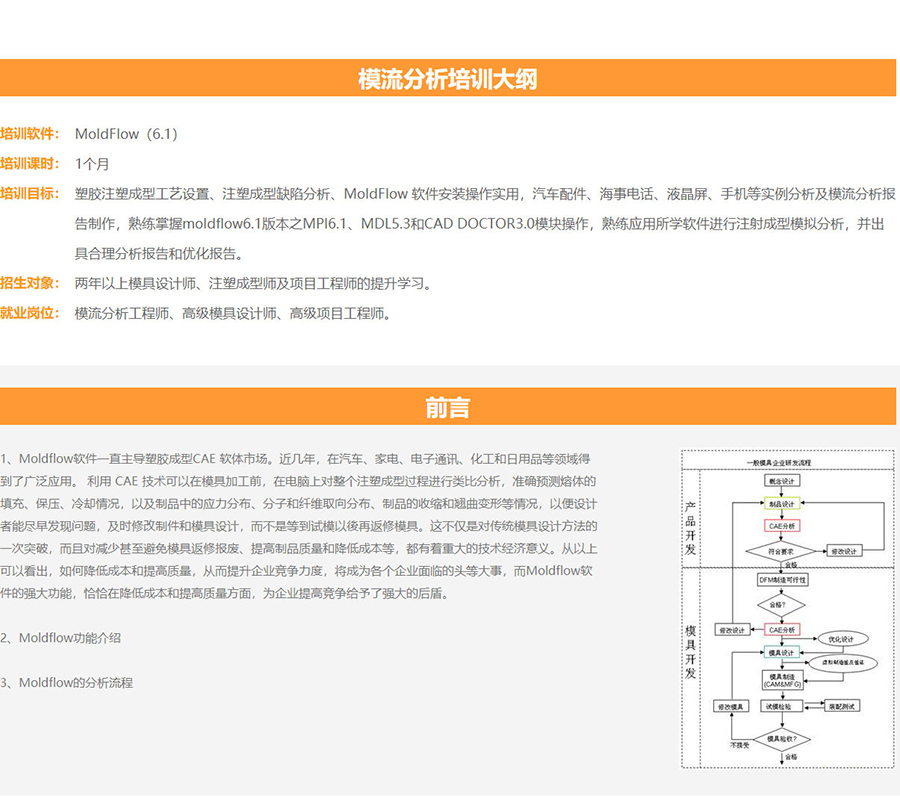Click the 两年以上模具设计师 enrollment text
Screen dimensions: 900x796
(x=254, y=284)
